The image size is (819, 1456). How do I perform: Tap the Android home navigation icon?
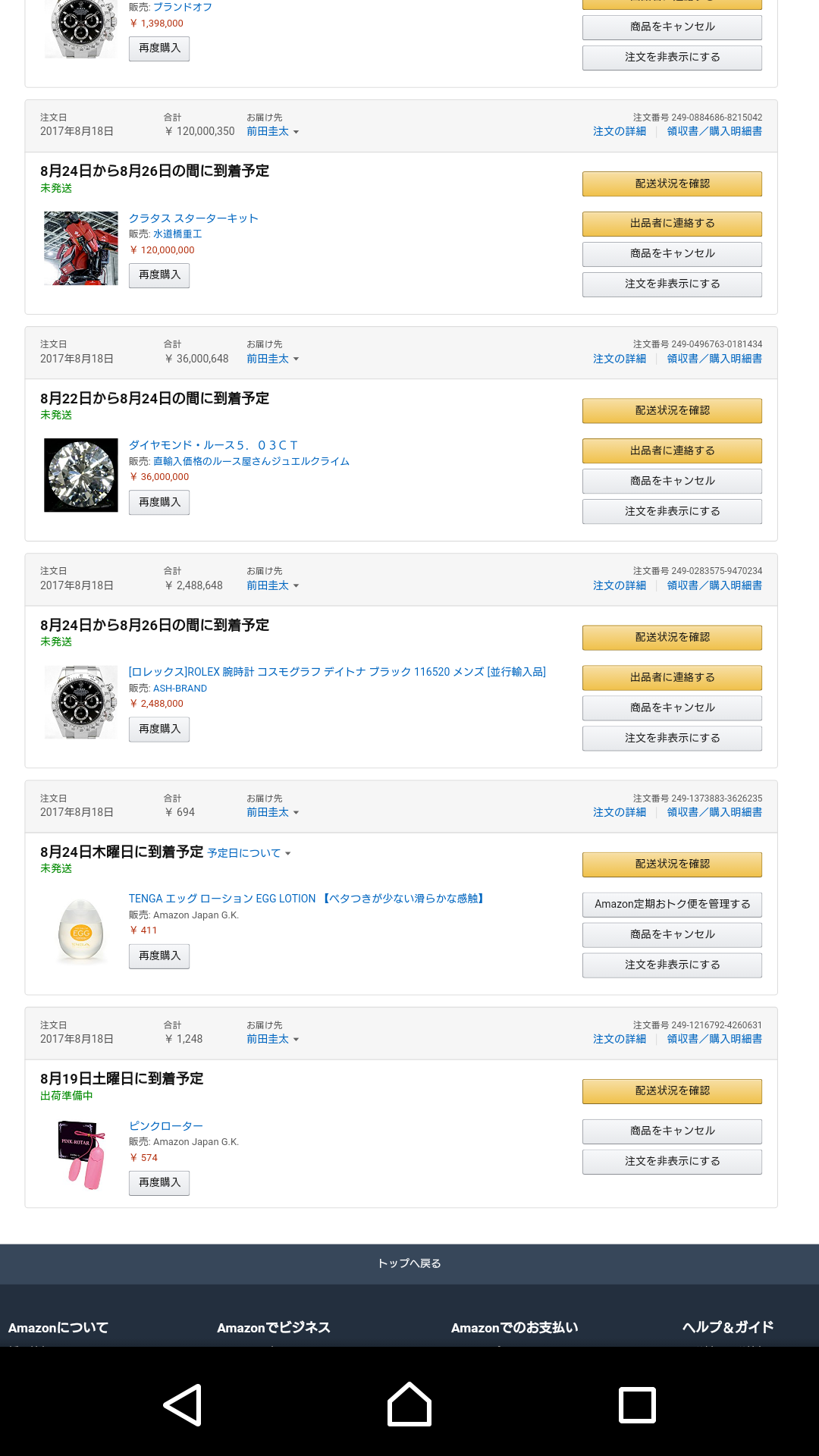click(x=409, y=1404)
